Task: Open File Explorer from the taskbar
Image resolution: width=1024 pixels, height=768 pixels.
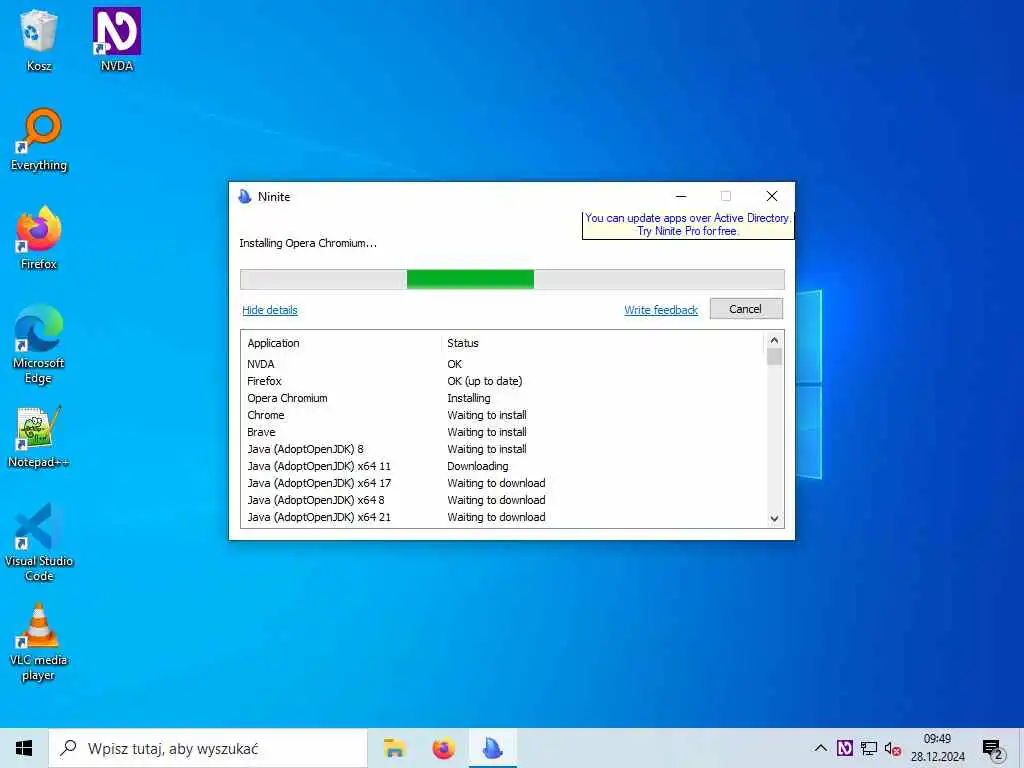Action: [394, 748]
